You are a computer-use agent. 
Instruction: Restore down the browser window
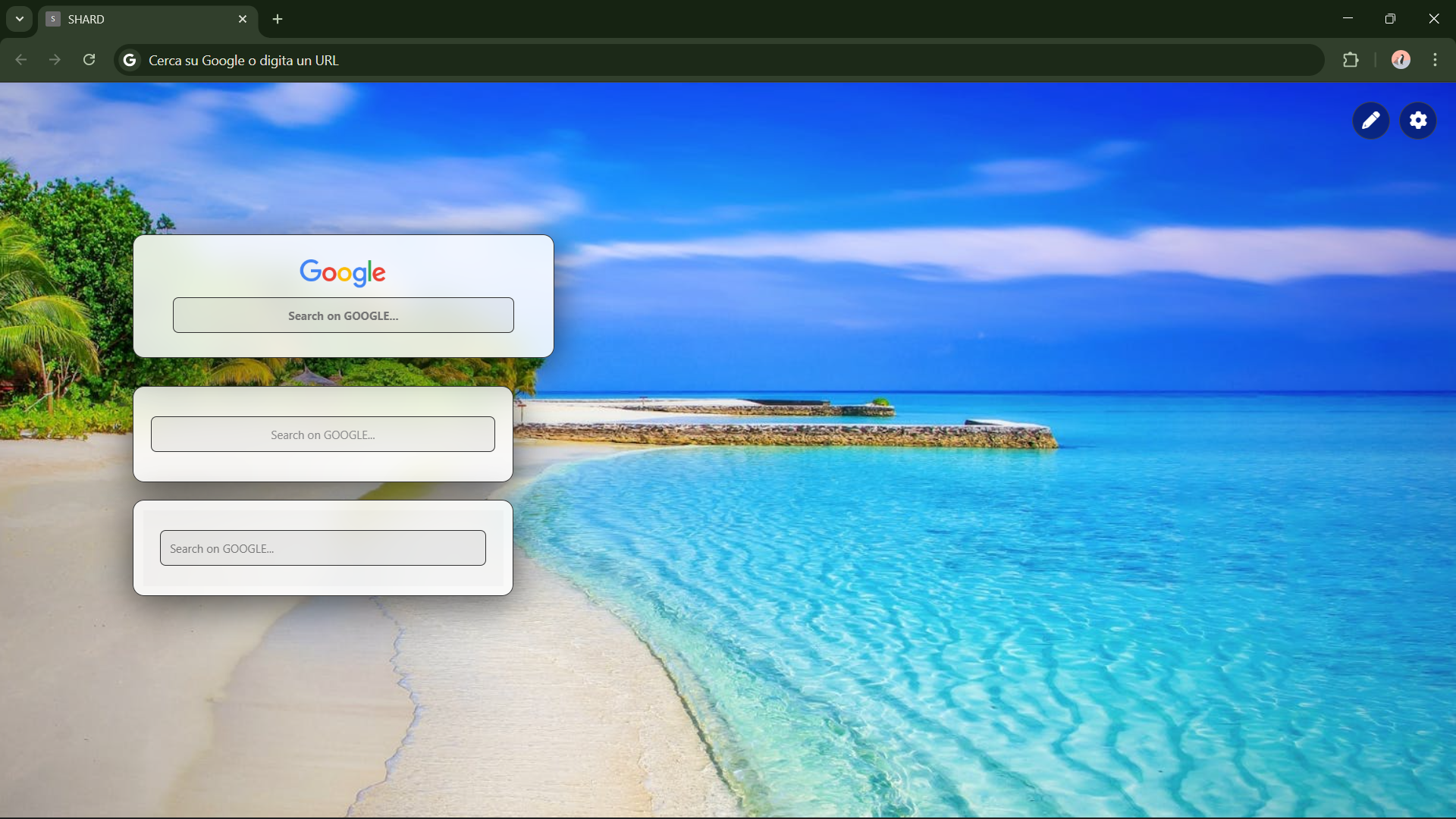[x=1390, y=19]
